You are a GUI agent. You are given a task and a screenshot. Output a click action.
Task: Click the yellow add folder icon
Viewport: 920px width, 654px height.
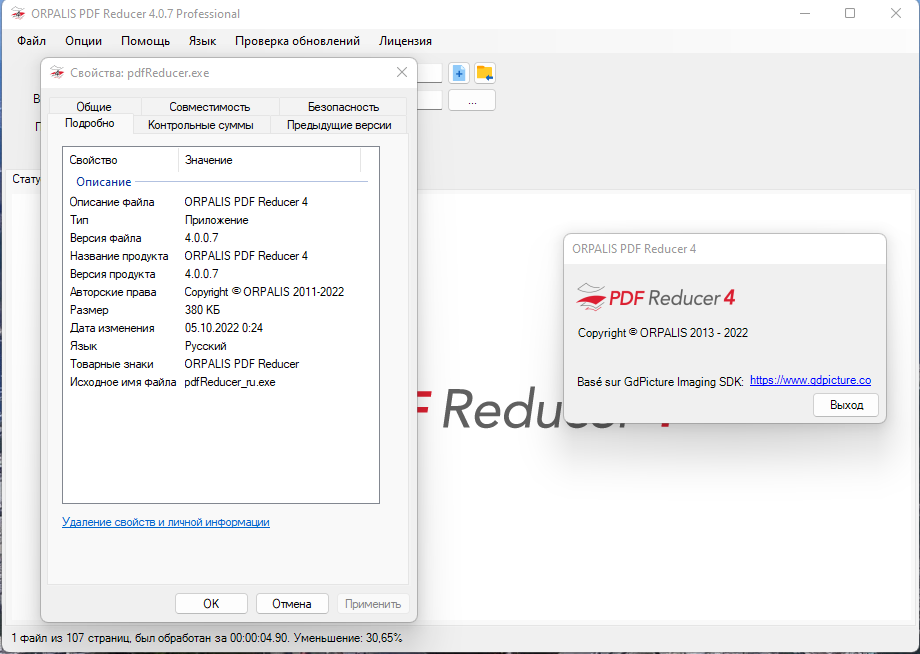[485, 73]
